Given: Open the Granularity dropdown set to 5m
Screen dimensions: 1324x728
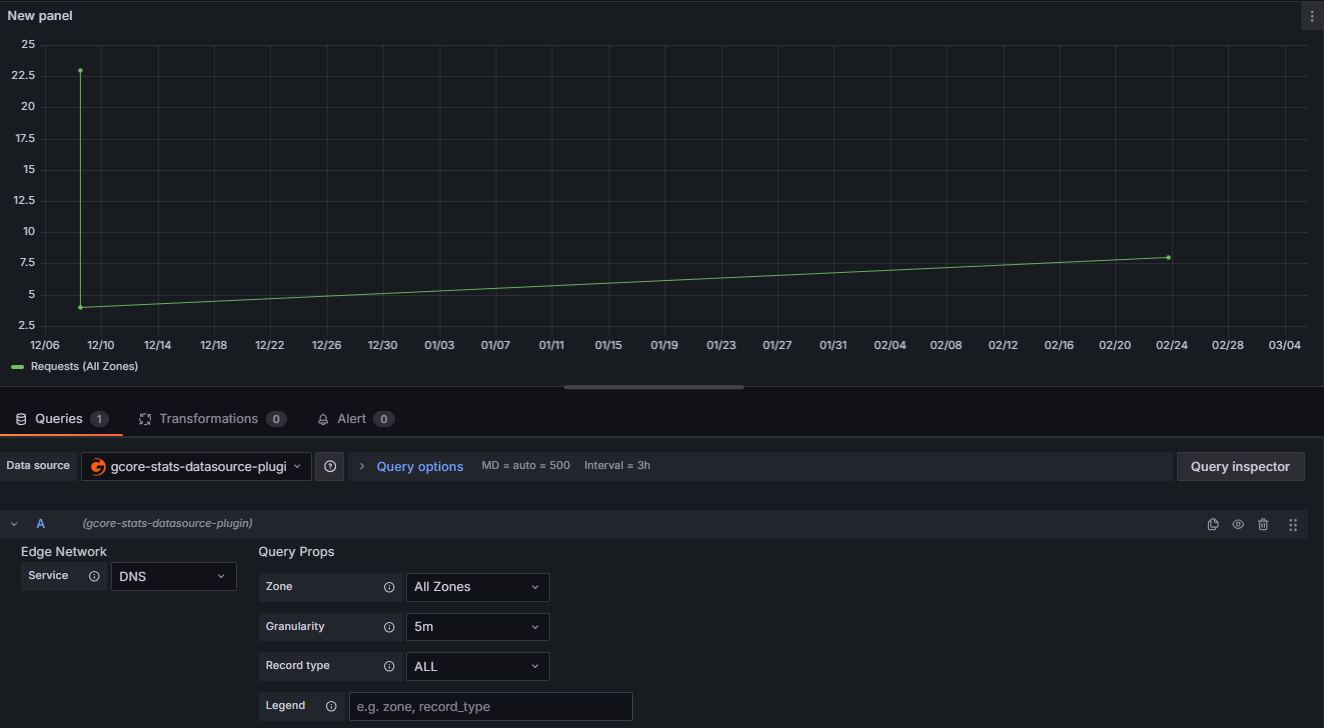Looking at the screenshot, I should pyautogui.click(x=477, y=626).
